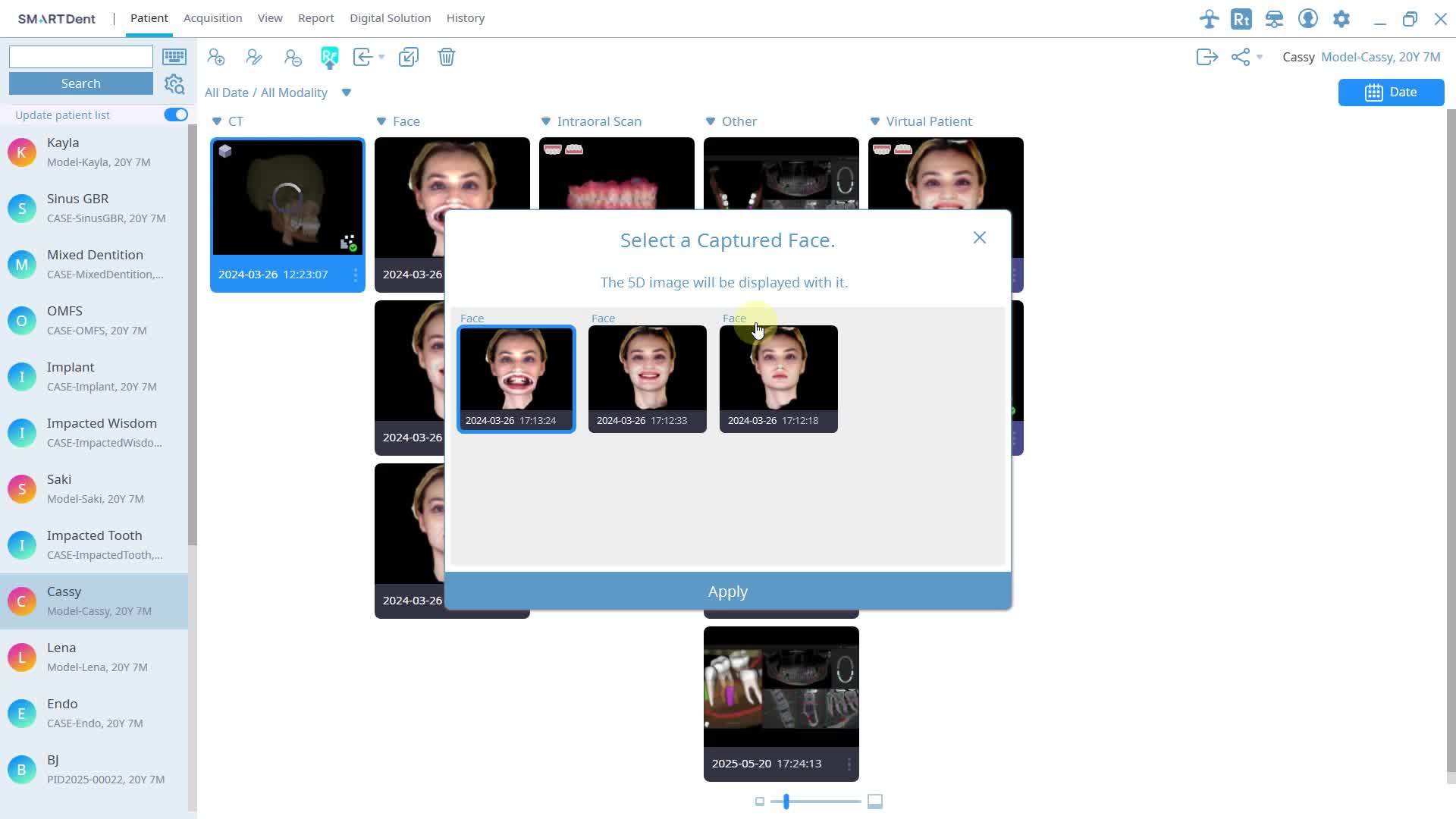Open the View tab

coord(270,18)
